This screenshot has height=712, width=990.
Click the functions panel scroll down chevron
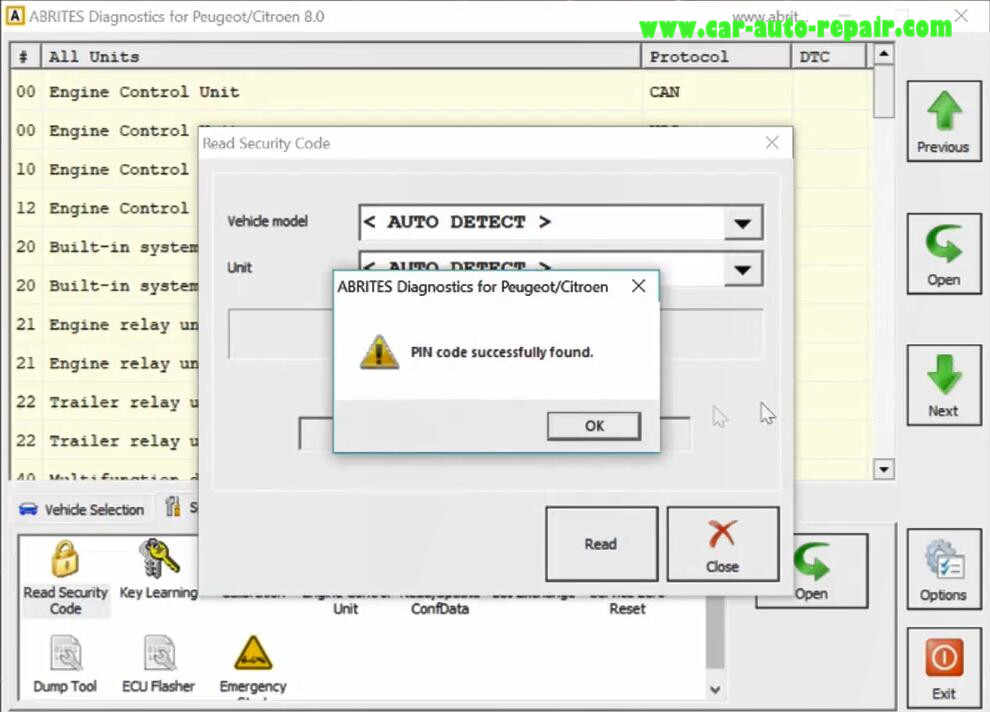click(715, 689)
